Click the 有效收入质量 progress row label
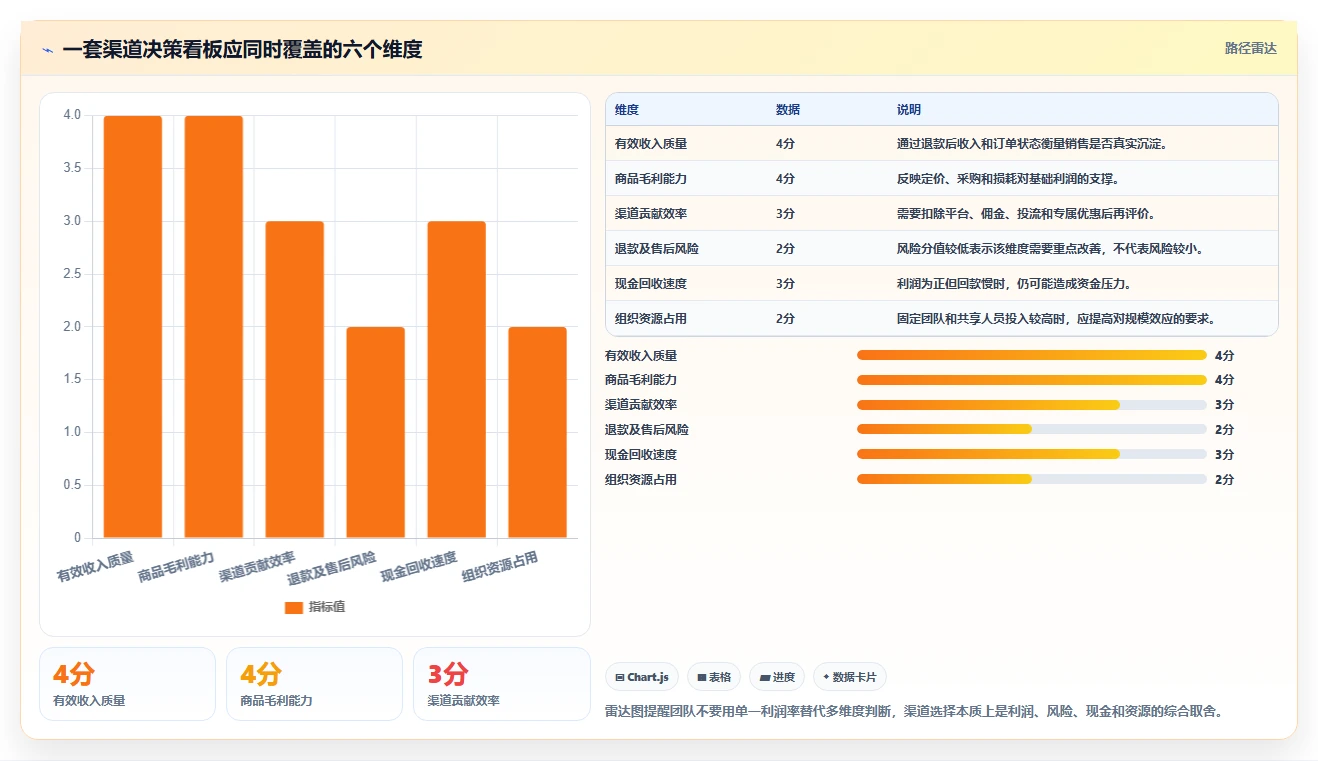Image resolution: width=1318 pixels, height=761 pixels. pos(641,355)
